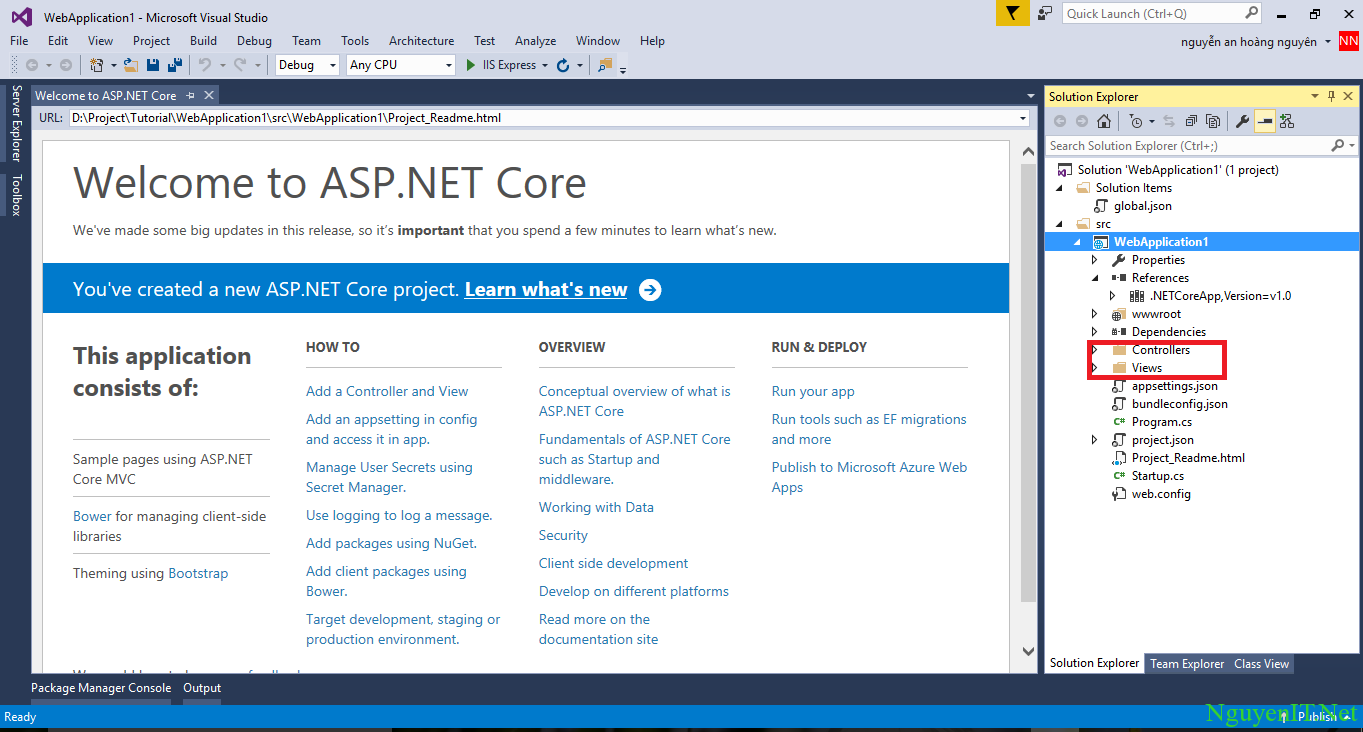Expand the Properties node
This screenshot has width=1363, height=732.
[x=1095, y=260]
